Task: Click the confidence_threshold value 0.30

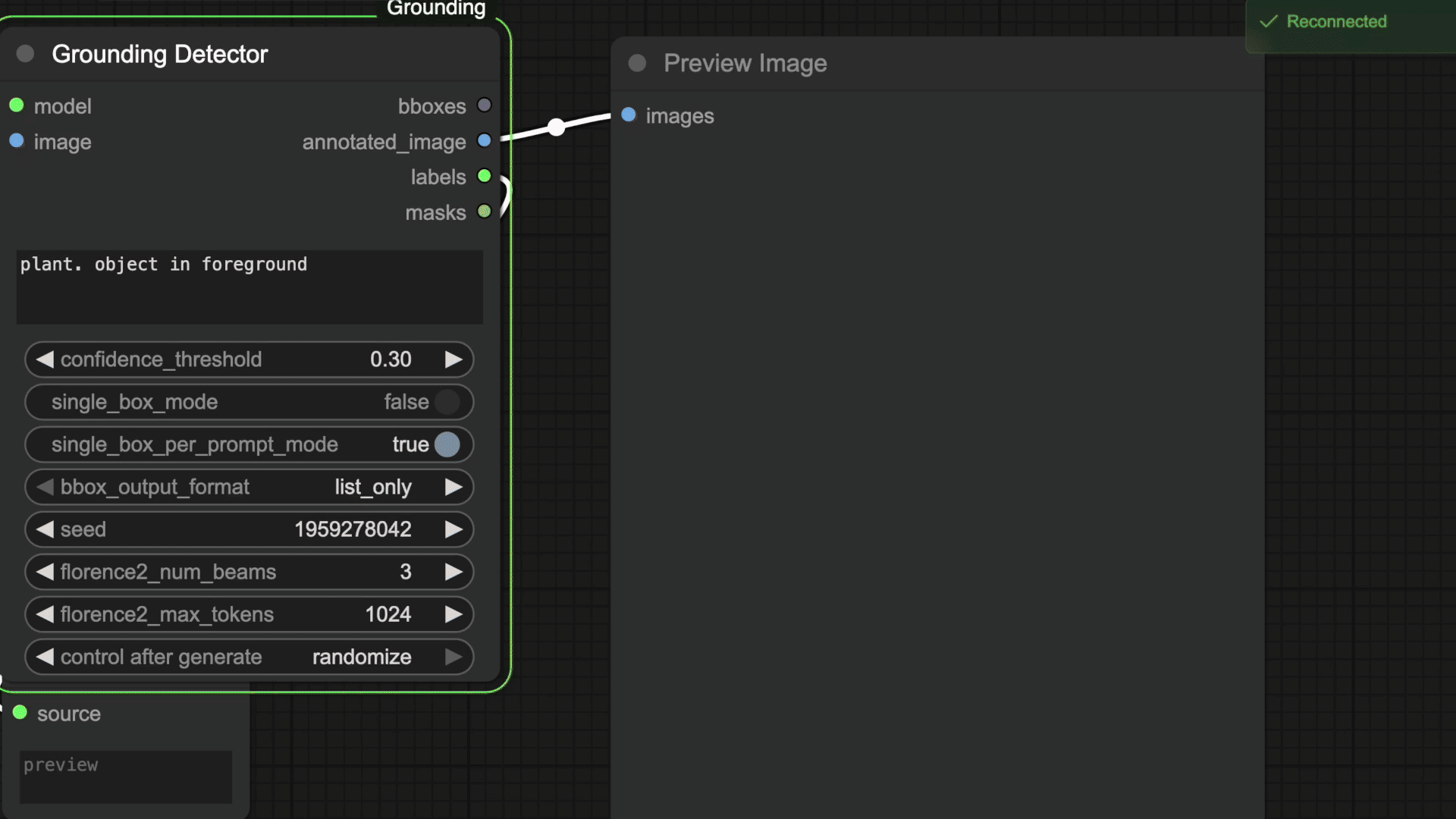Action: (x=391, y=359)
